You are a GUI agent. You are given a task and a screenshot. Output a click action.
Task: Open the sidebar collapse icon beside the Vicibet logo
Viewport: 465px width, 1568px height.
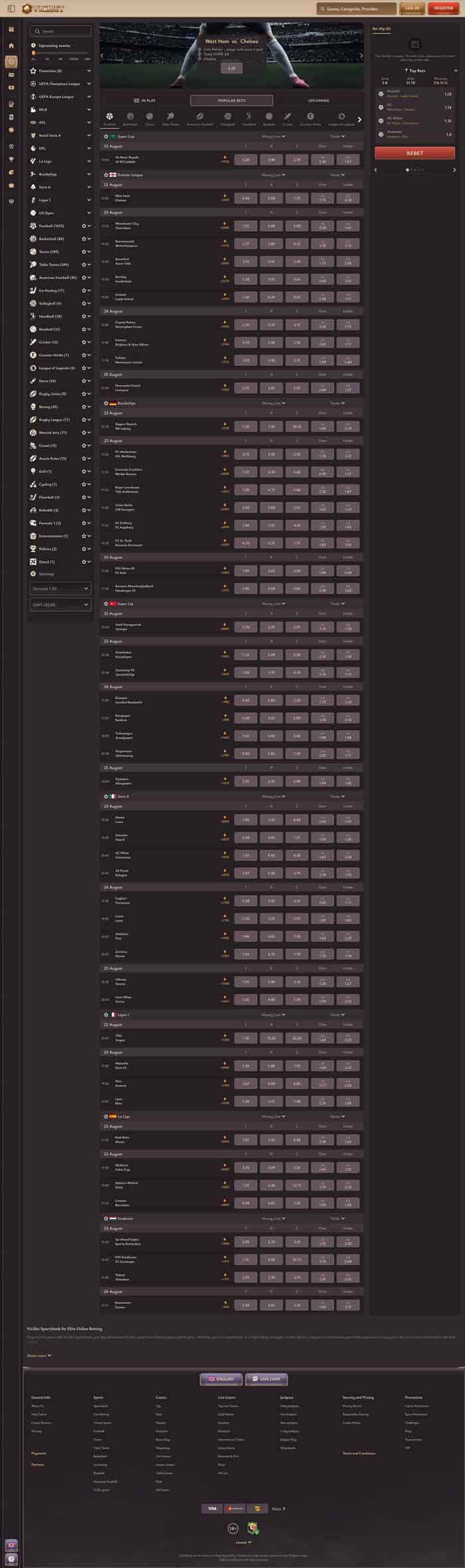[11, 8]
